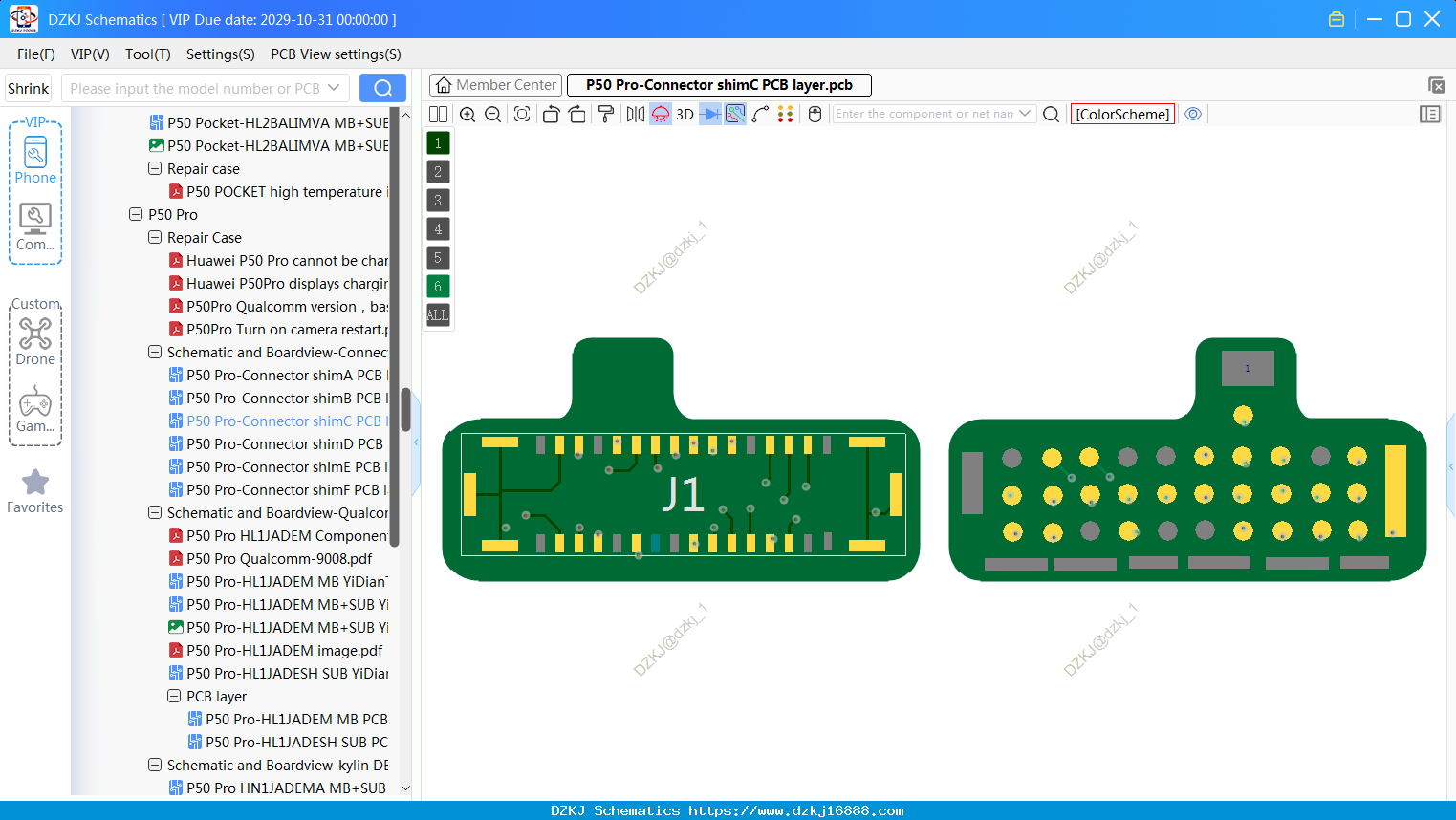Image resolution: width=1456 pixels, height=820 pixels.
Task: Open the Phone category in sidebar
Action: point(35,160)
